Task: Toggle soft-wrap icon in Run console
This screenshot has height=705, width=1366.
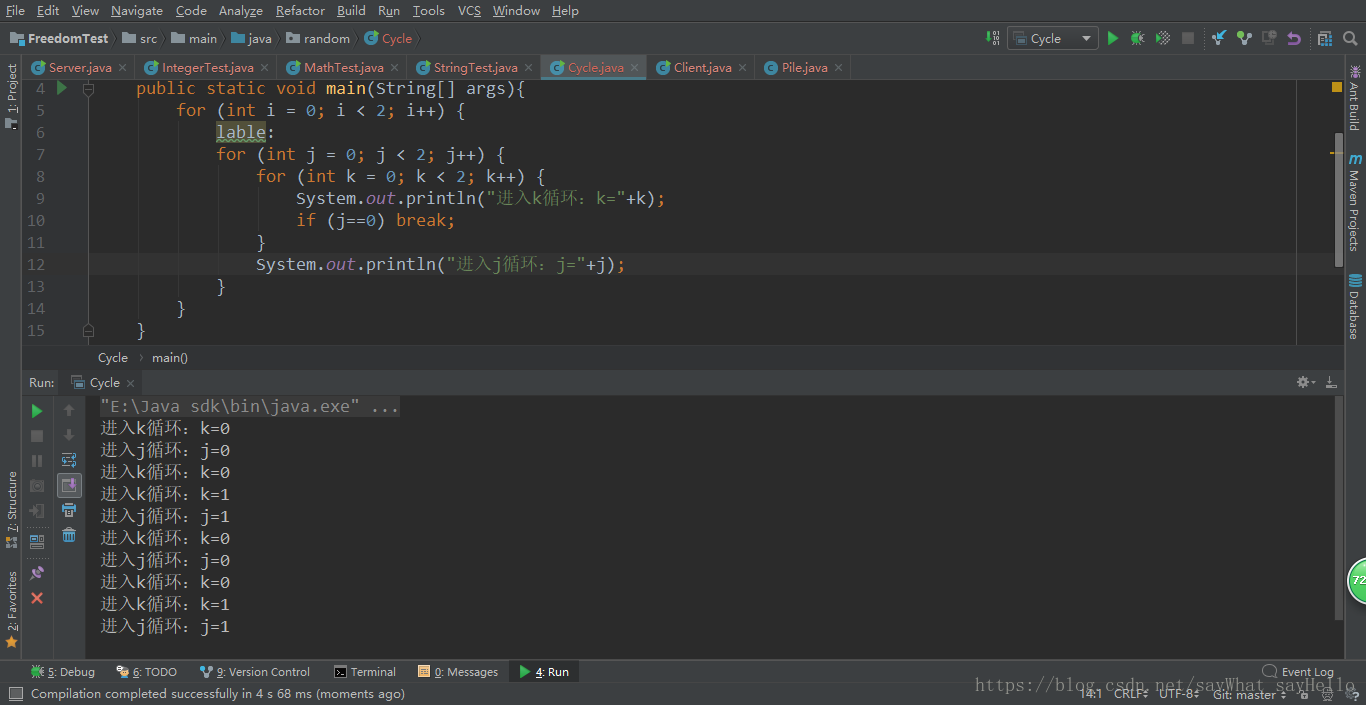Action: 69,460
